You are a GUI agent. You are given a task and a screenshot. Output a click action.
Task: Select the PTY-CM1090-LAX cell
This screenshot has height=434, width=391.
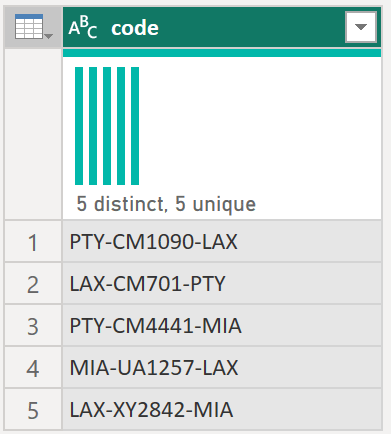[x=222, y=241]
